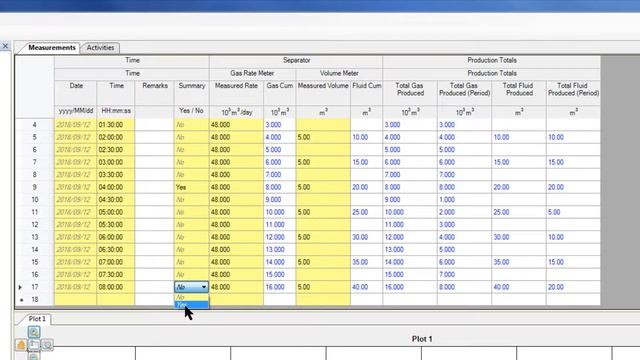Click the Gas Cum column header

tap(280, 93)
